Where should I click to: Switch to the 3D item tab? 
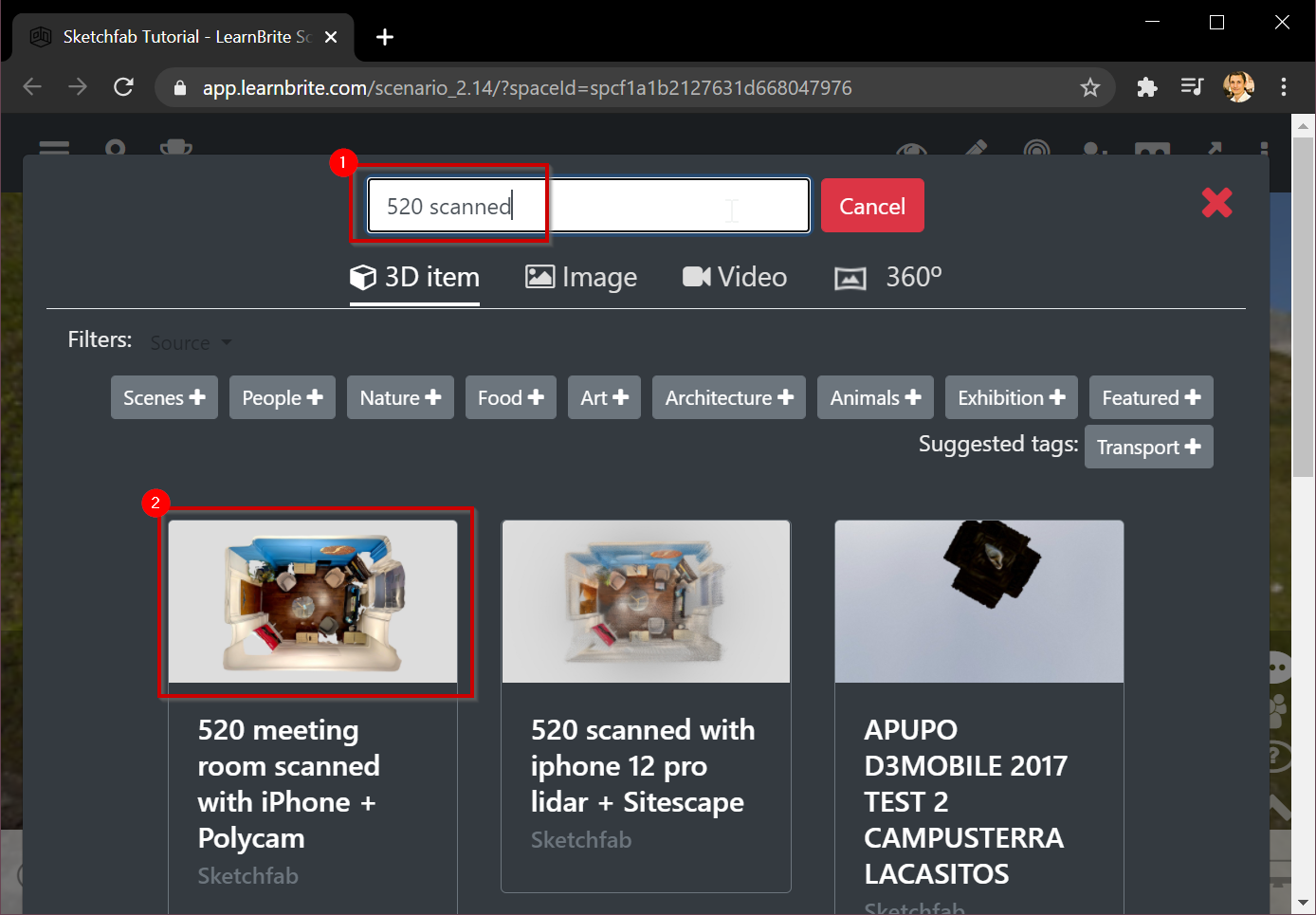coord(414,277)
